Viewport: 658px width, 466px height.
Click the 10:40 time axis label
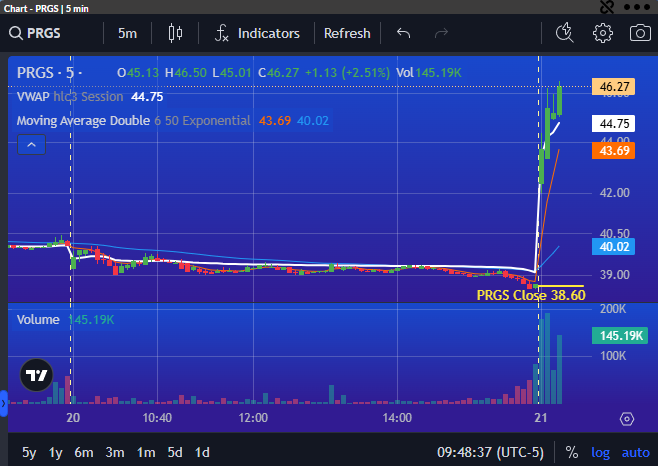coord(157,418)
